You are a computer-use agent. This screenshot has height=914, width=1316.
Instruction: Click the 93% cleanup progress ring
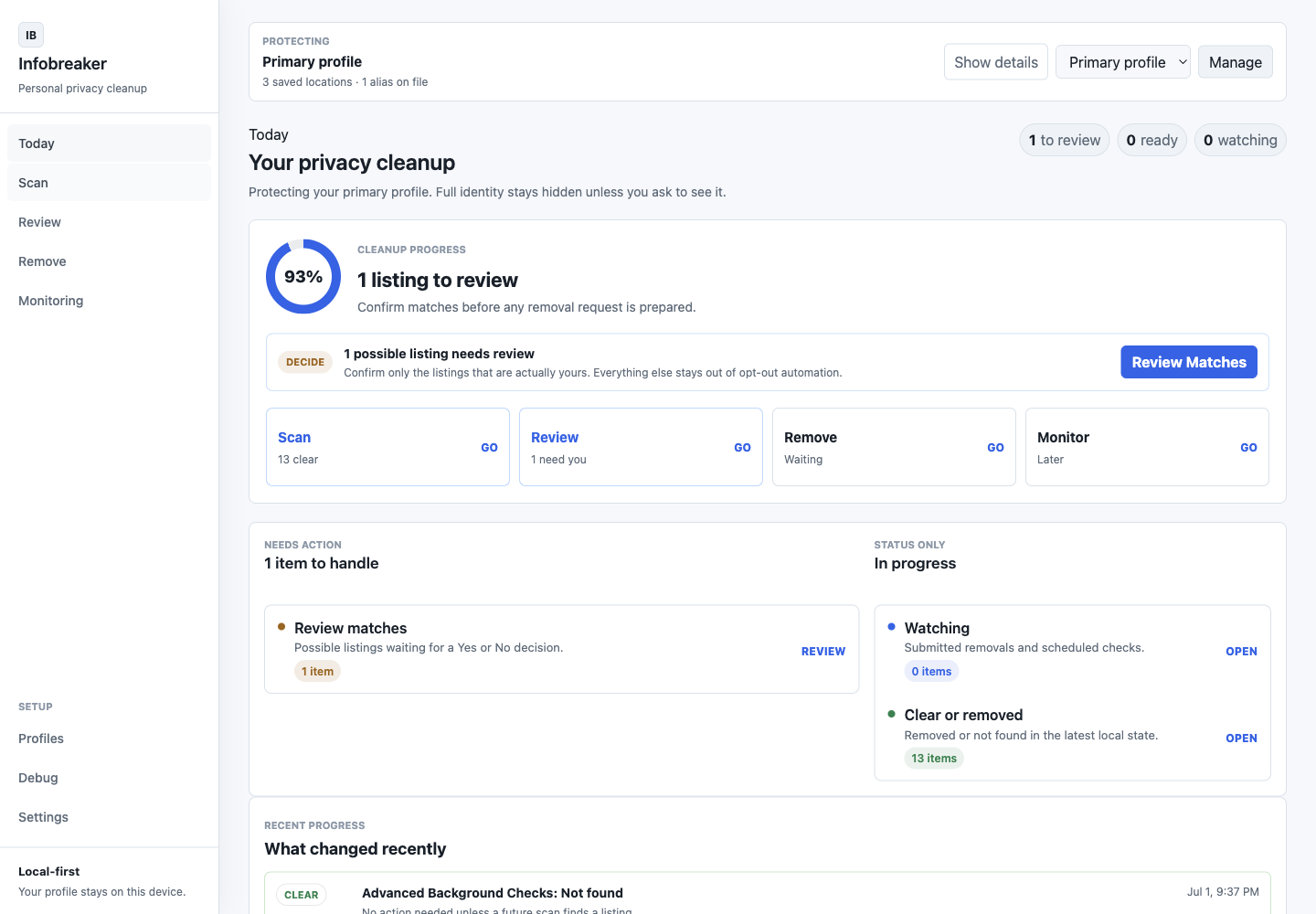pos(303,276)
